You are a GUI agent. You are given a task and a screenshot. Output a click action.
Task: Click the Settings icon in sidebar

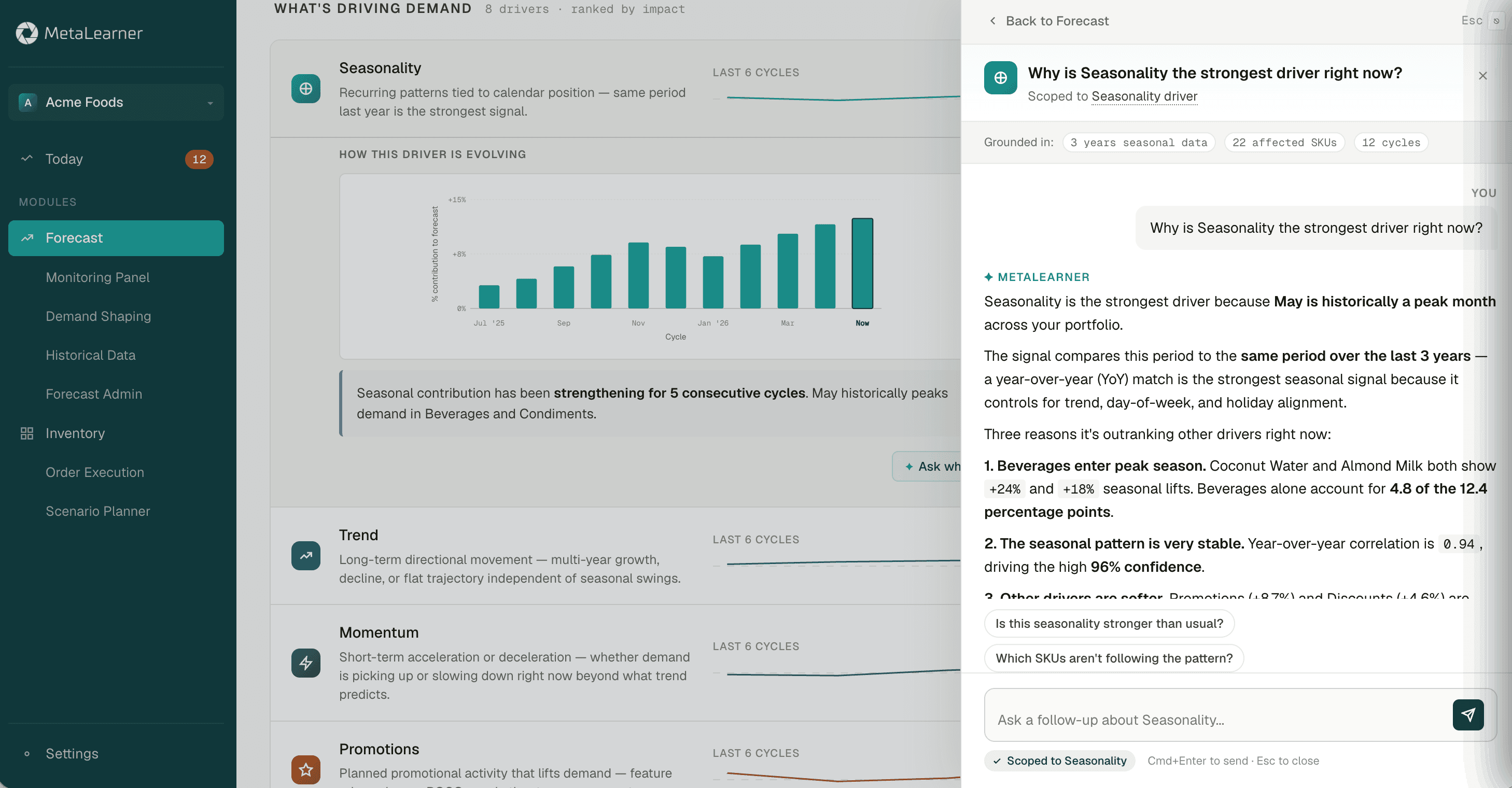tap(27, 753)
